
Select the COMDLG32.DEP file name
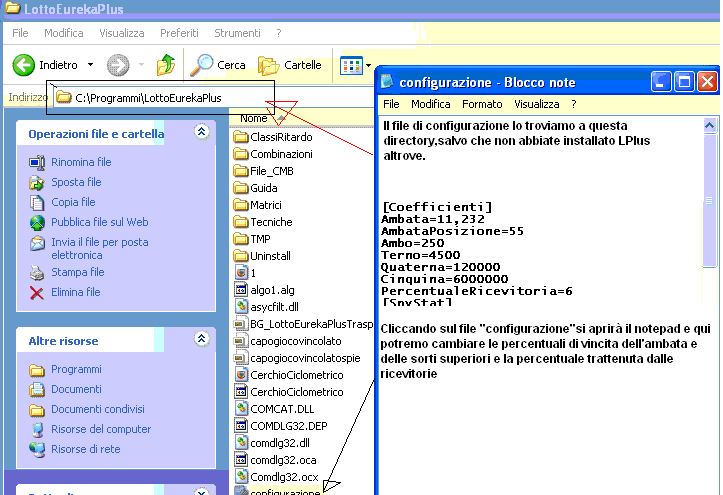(289, 426)
